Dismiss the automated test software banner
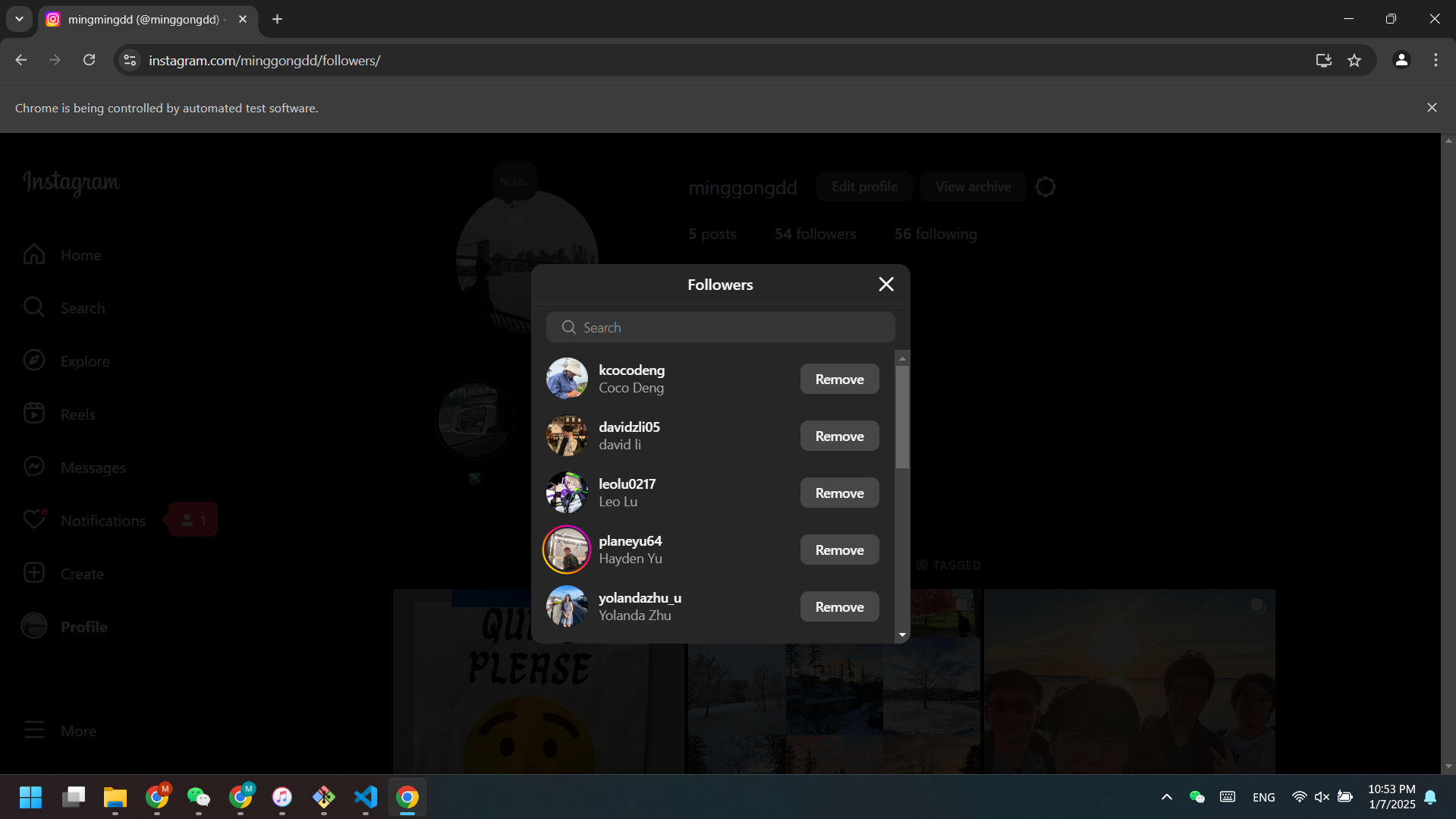Viewport: 1456px width, 819px height. (x=1432, y=108)
